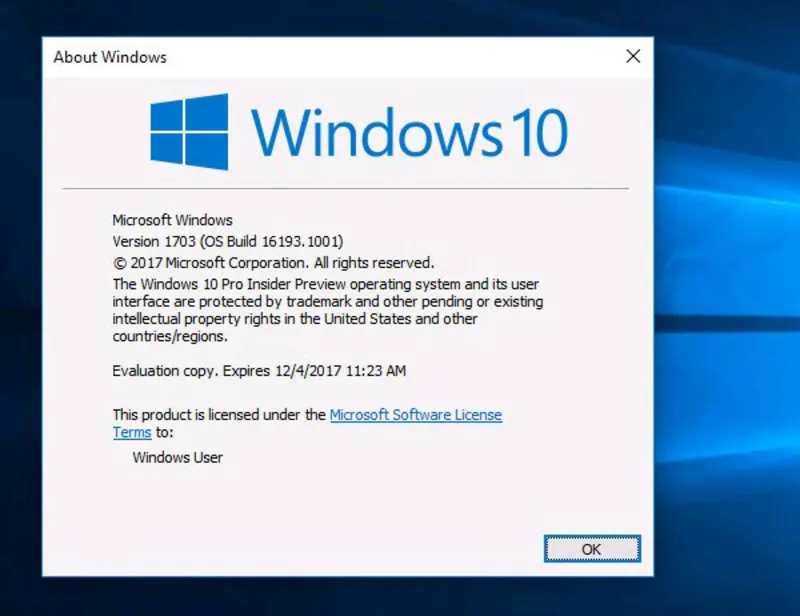Click 'This product is licensed under the' text
Viewport: 800px width, 616px height.
pos(219,415)
